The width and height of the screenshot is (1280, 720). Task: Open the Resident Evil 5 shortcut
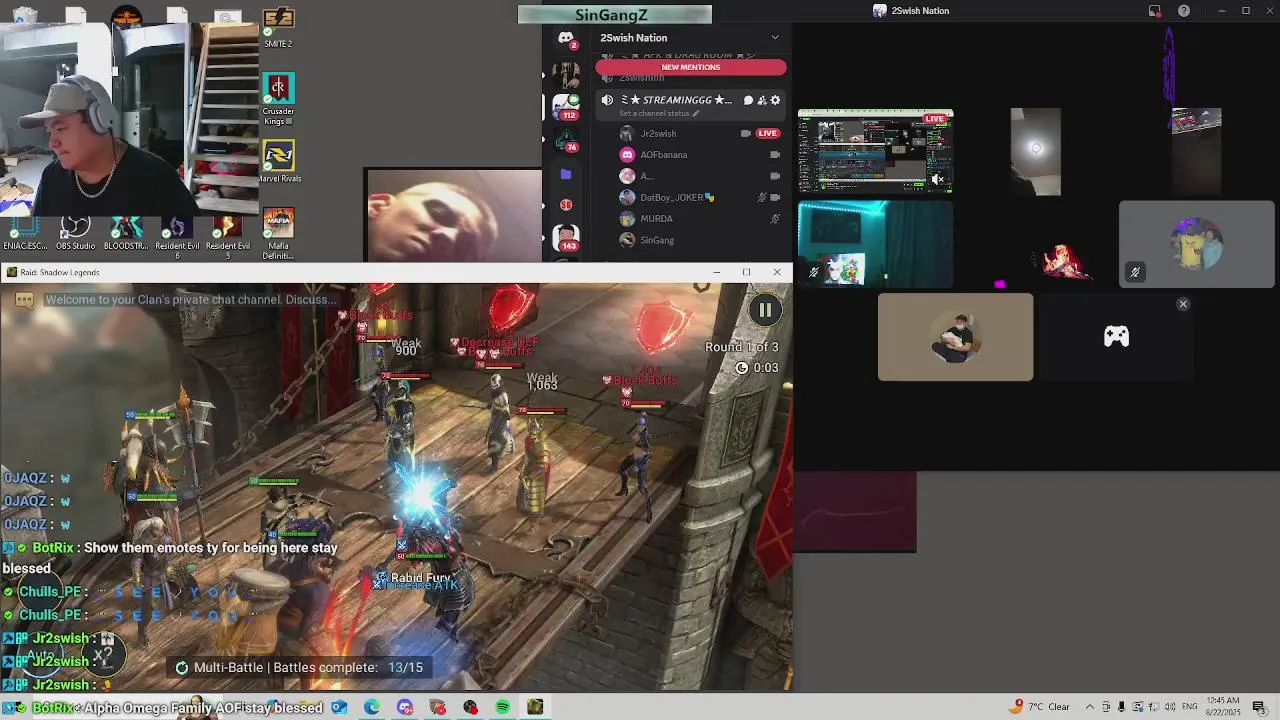tap(228, 238)
